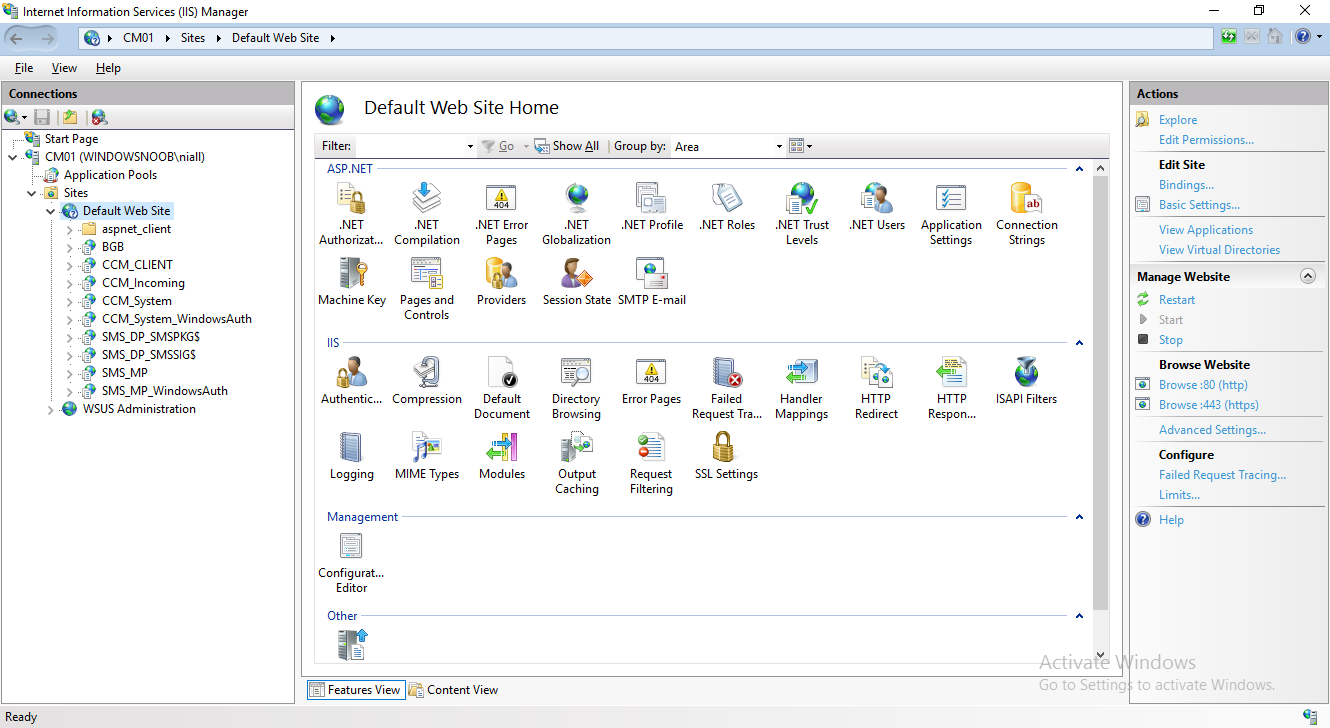Open Configuration Editor feature

351,562
